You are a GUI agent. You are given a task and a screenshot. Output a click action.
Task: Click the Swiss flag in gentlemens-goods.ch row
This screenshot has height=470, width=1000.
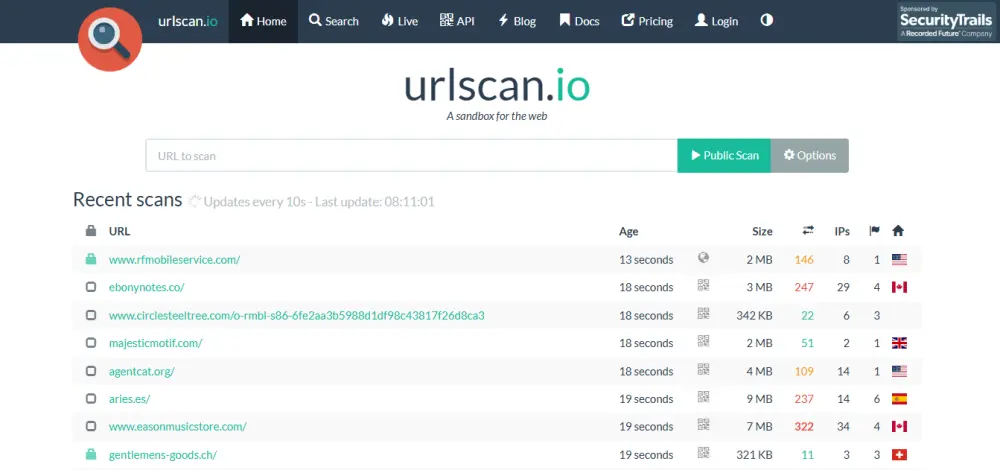[x=899, y=455]
